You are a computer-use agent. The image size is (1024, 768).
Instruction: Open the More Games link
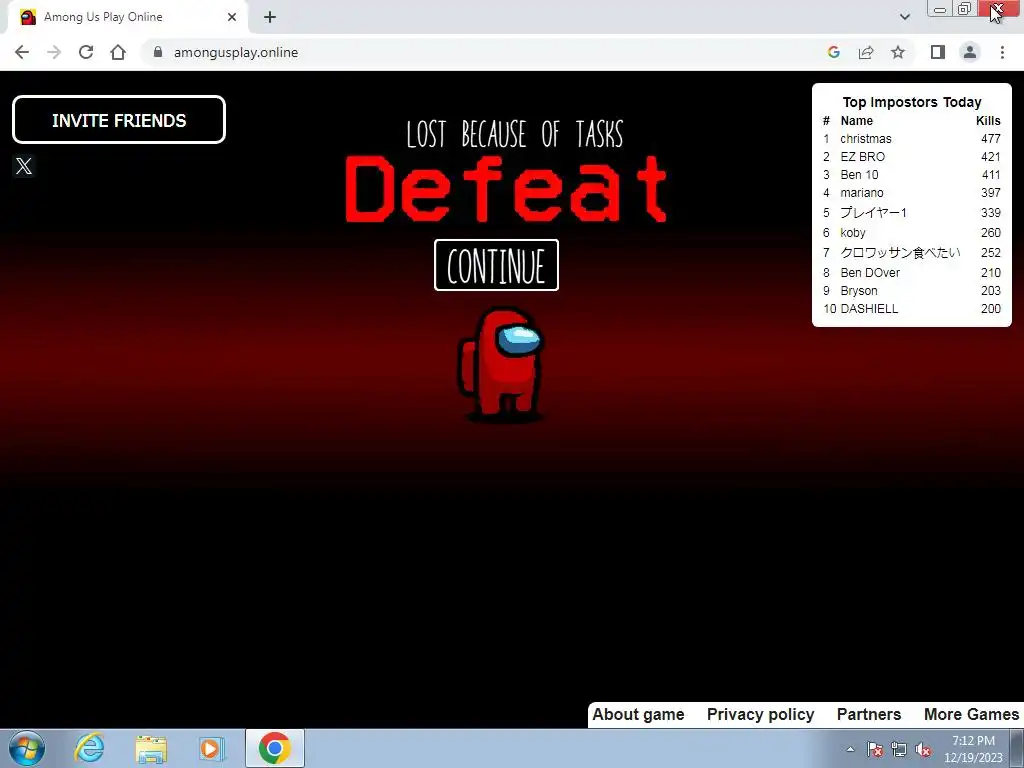tap(971, 714)
